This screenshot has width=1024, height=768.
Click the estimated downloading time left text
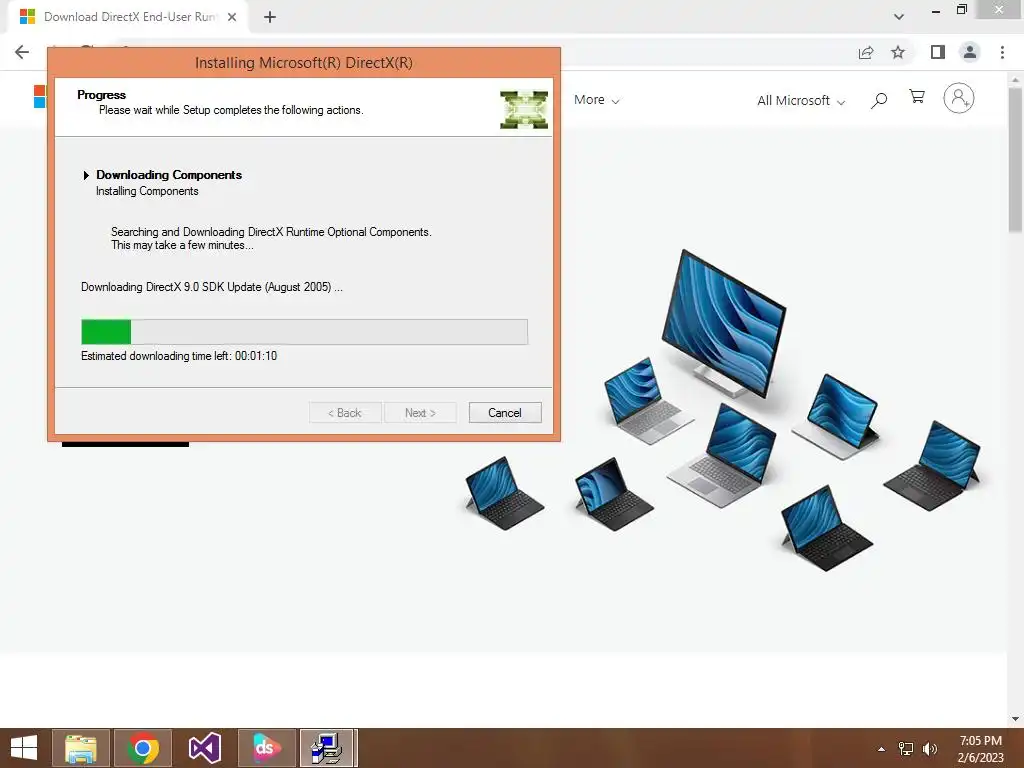click(179, 356)
